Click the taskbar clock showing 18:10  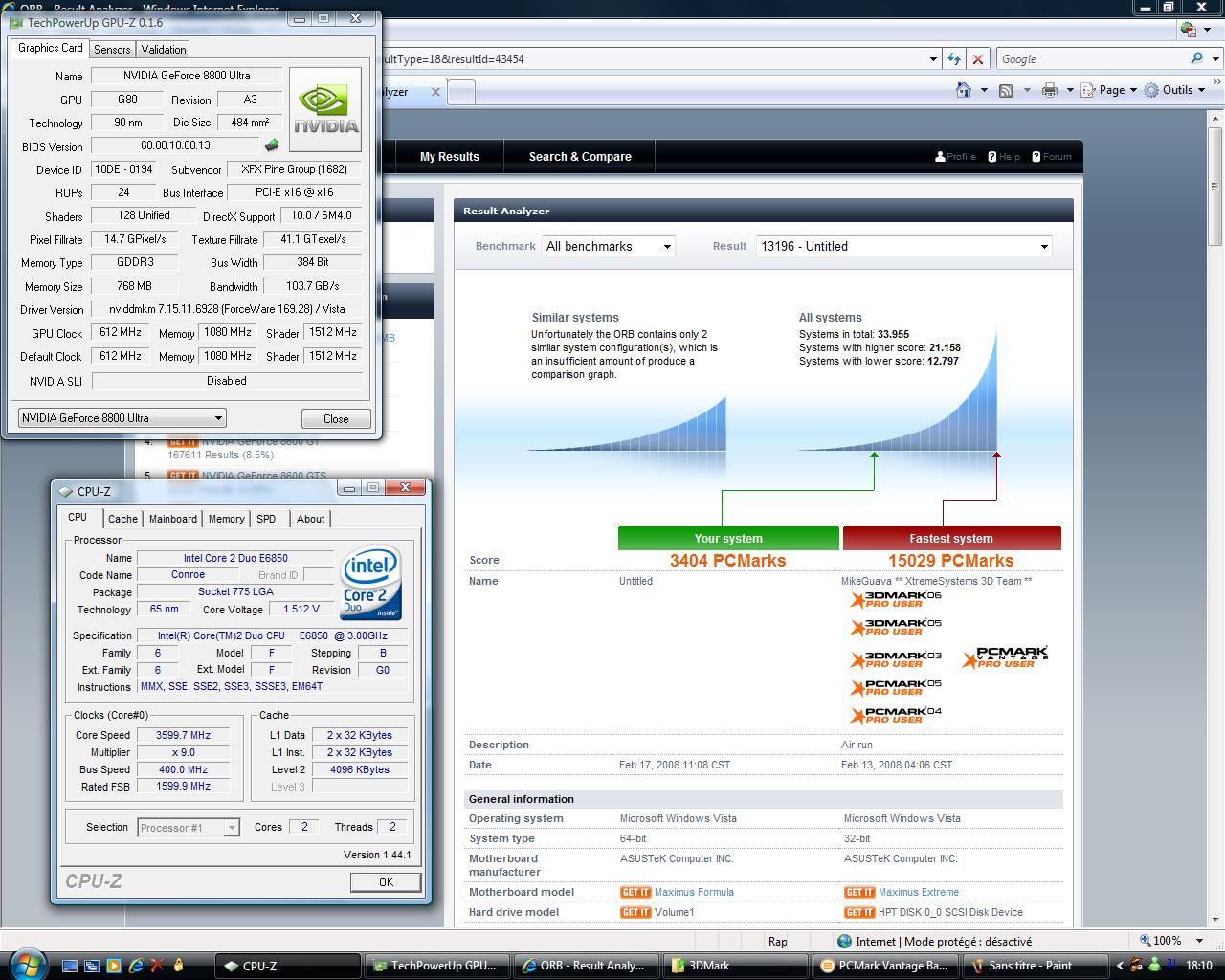click(1198, 966)
